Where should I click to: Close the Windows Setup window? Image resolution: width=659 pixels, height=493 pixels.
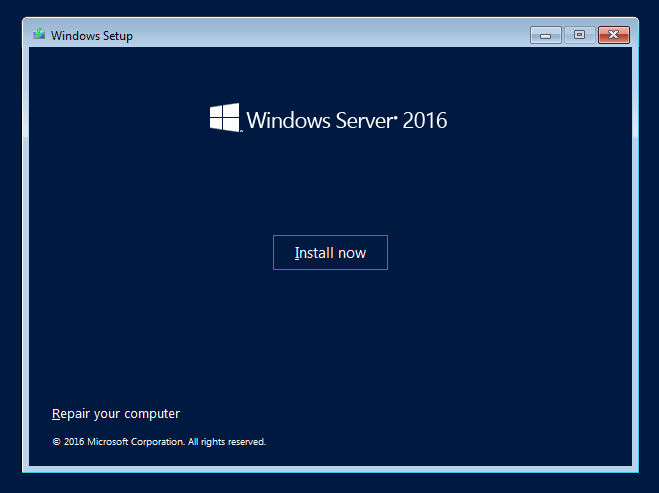point(614,35)
